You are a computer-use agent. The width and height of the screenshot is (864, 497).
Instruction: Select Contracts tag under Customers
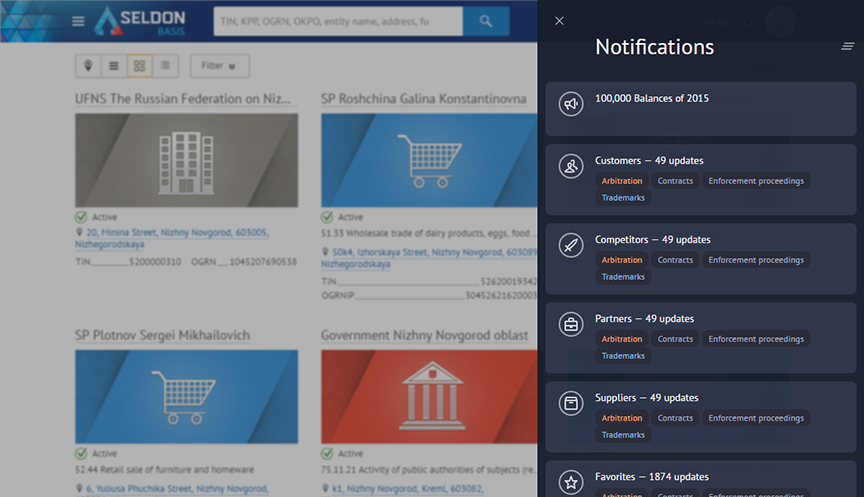coord(675,181)
